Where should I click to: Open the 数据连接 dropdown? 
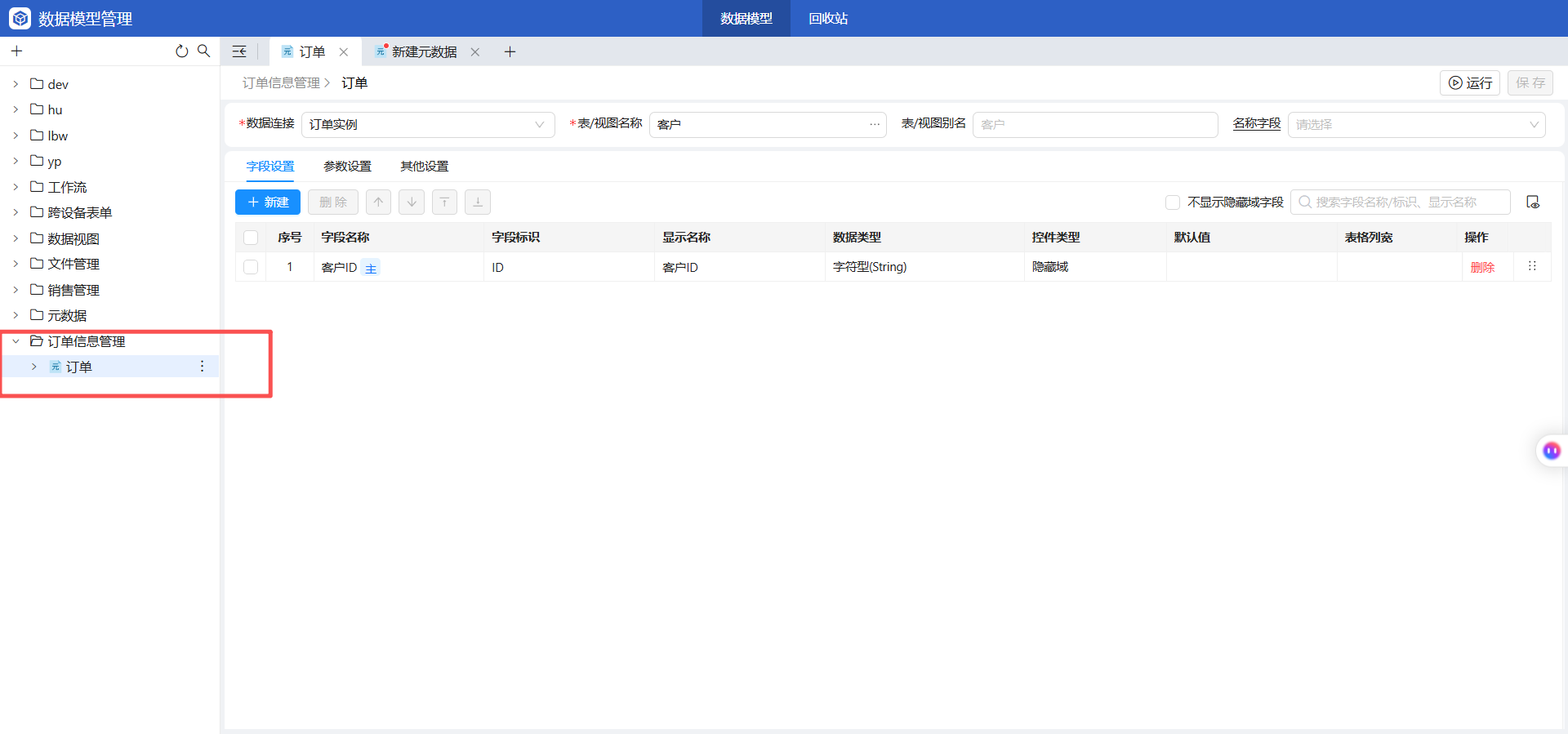(428, 125)
